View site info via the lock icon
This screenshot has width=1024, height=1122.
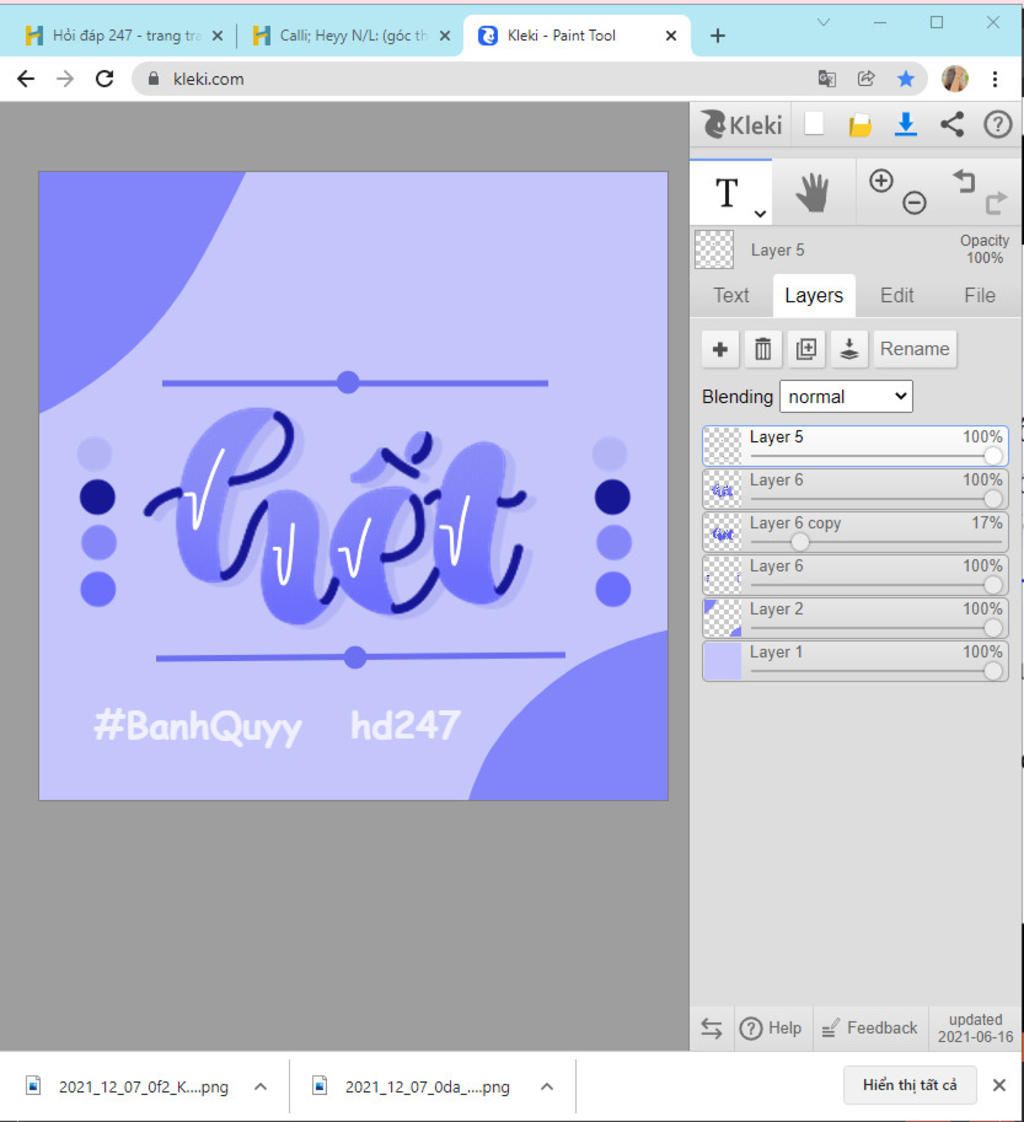click(x=153, y=79)
